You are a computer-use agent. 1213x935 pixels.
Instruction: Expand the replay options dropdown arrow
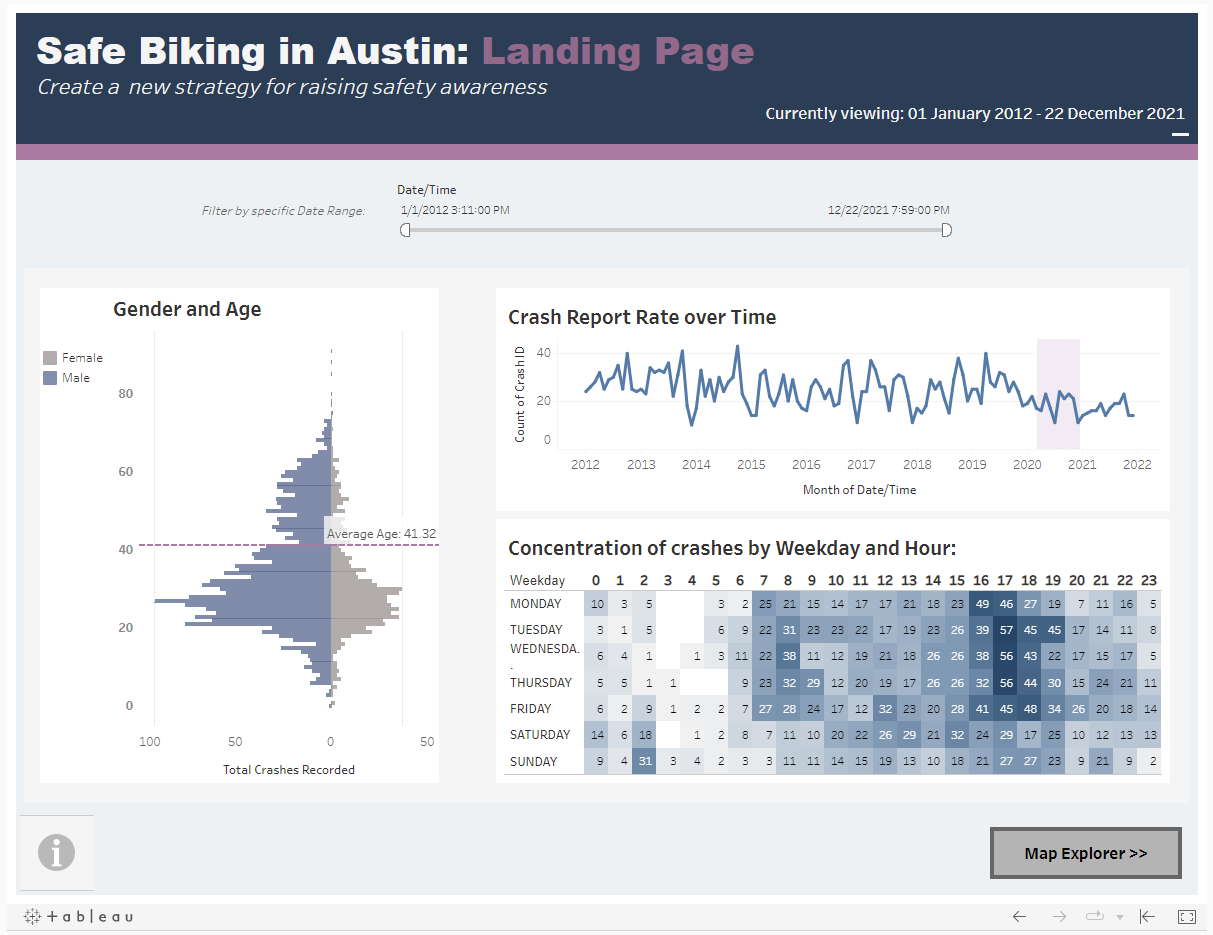tap(1120, 917)
